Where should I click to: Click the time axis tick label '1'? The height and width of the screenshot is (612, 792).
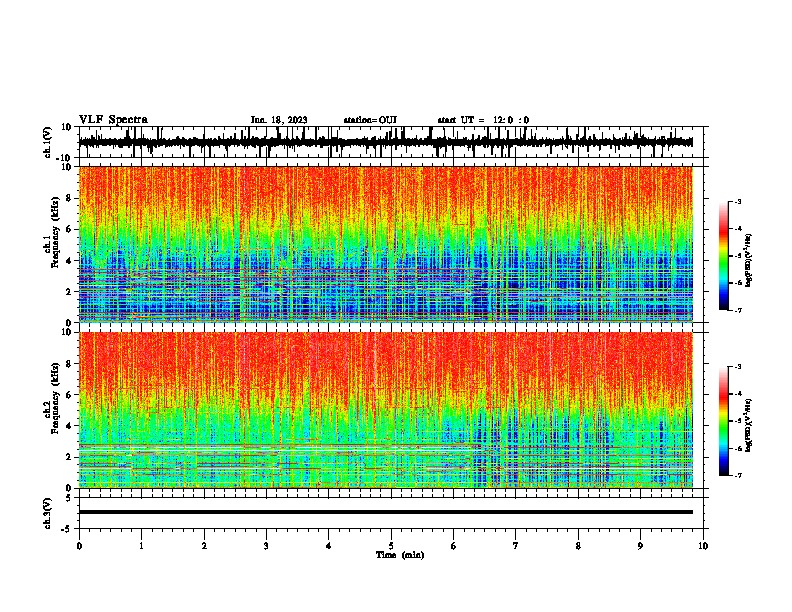coord(141,546)
